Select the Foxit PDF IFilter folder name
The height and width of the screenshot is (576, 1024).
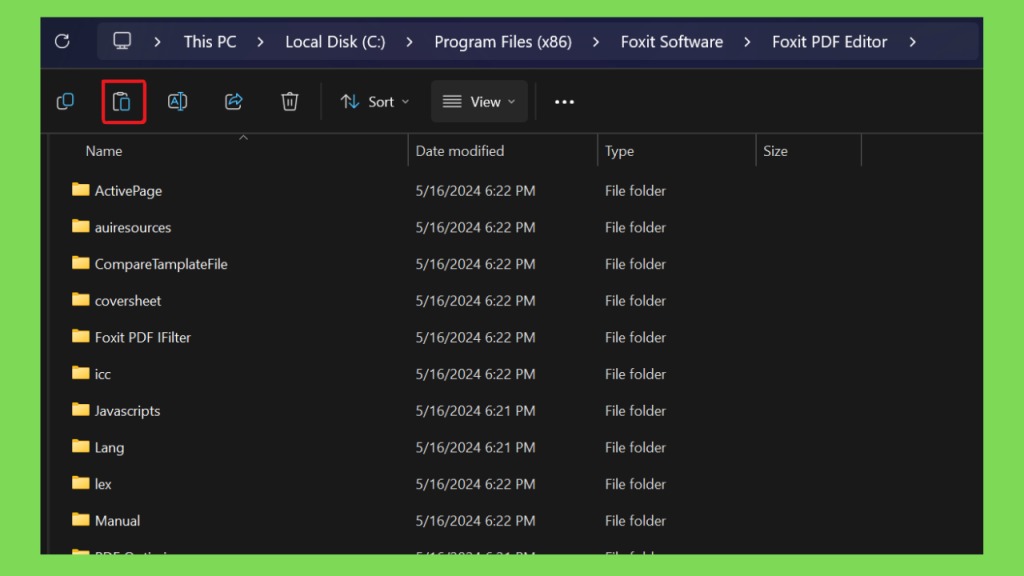point(142,337)
